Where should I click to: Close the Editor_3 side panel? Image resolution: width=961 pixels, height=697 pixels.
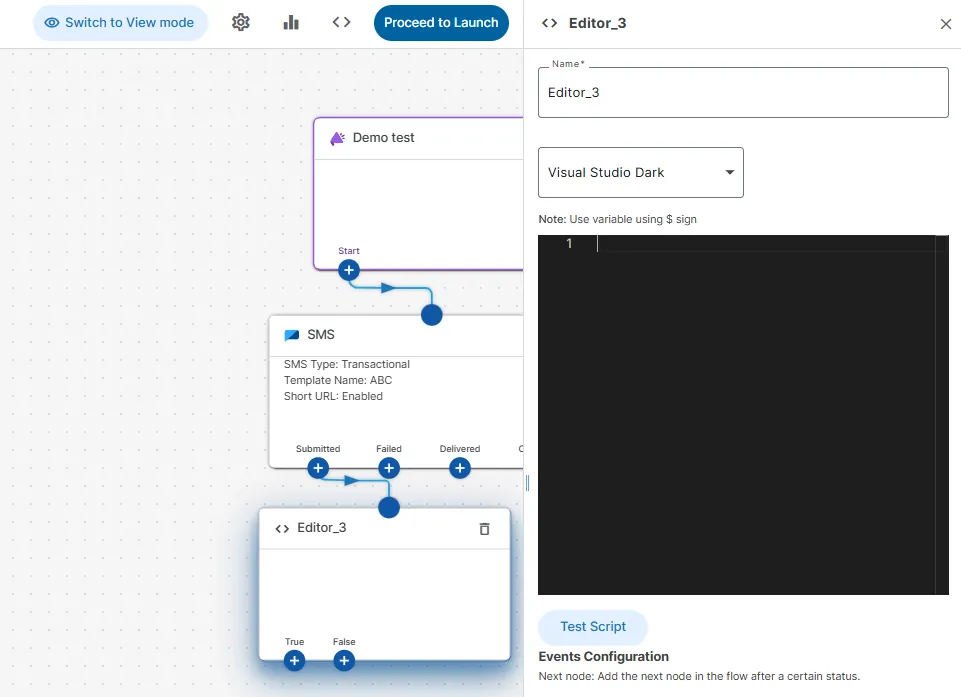click(946, 24)
